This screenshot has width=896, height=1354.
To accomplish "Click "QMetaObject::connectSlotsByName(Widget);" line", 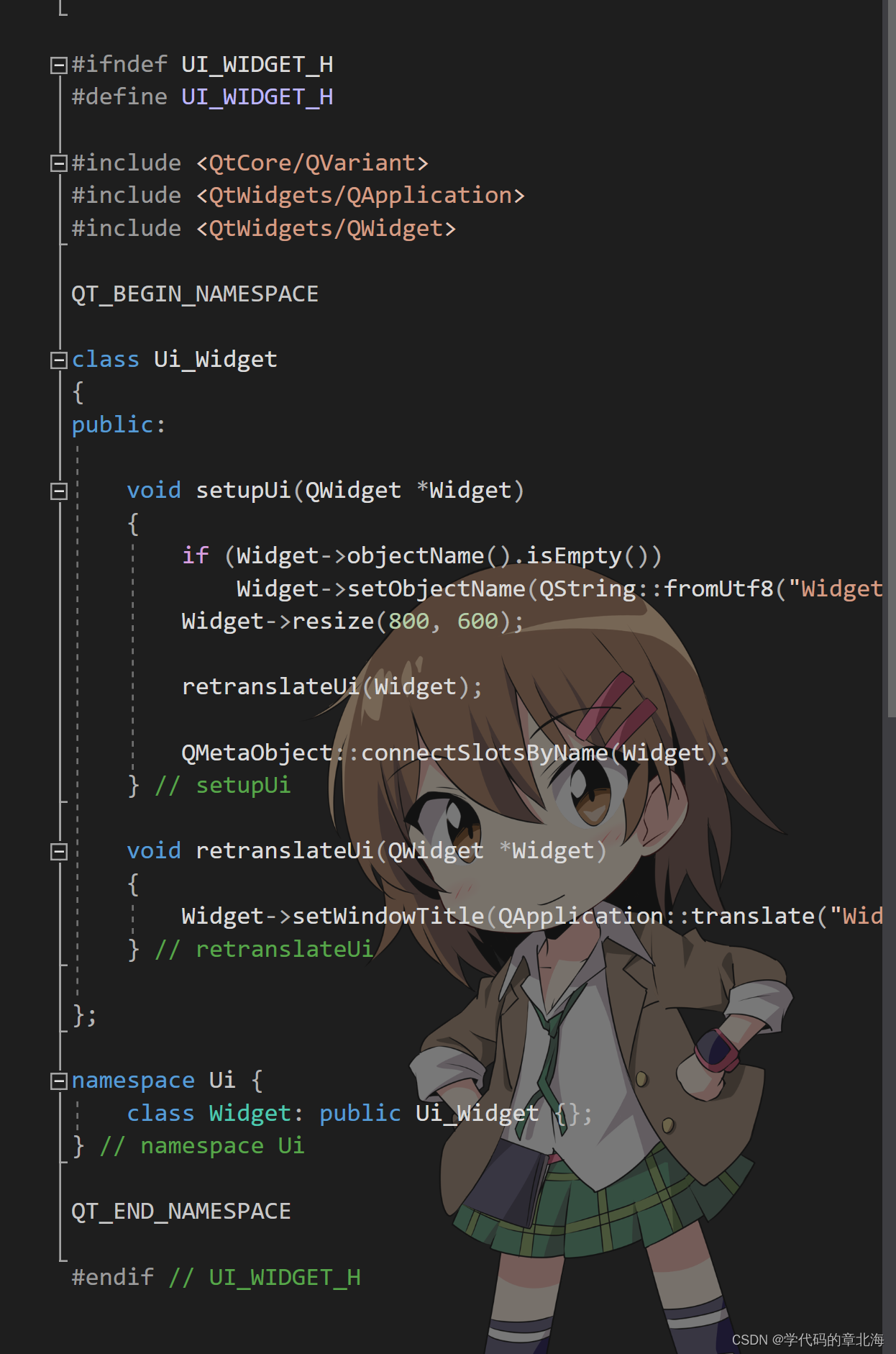I will coord(456,753).
